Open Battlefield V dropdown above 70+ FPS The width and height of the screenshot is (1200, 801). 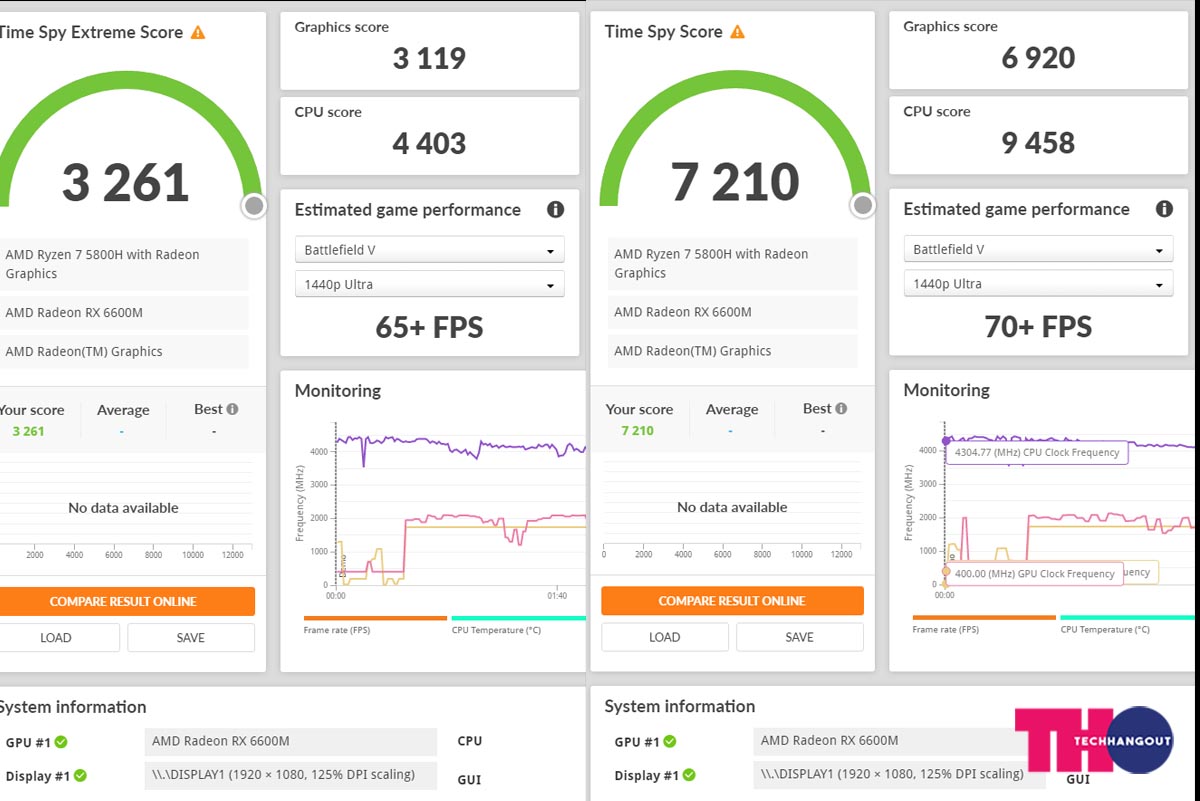coord(1038,249)
